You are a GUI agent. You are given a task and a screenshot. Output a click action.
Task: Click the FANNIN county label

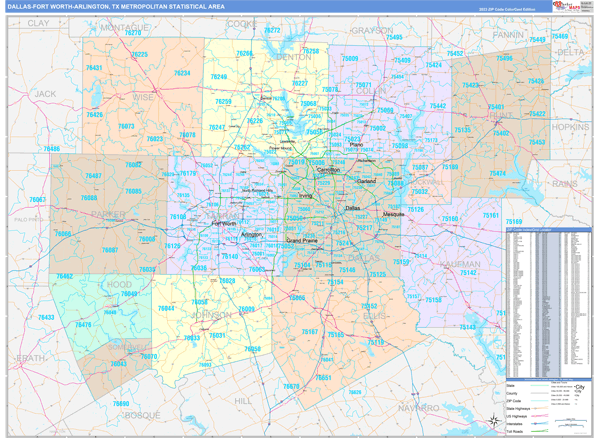508,35
